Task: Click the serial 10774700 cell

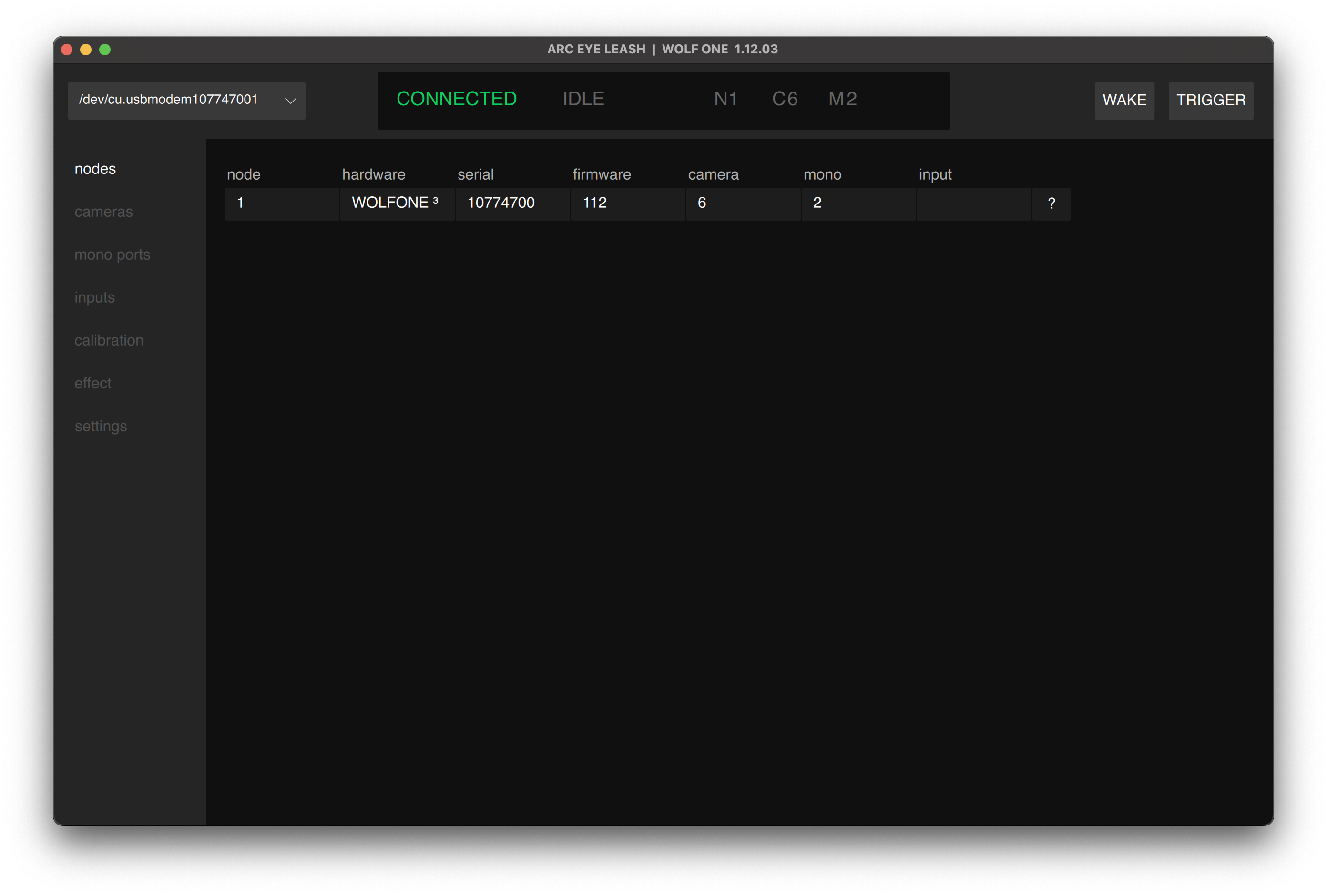Action: click(512, 204)
